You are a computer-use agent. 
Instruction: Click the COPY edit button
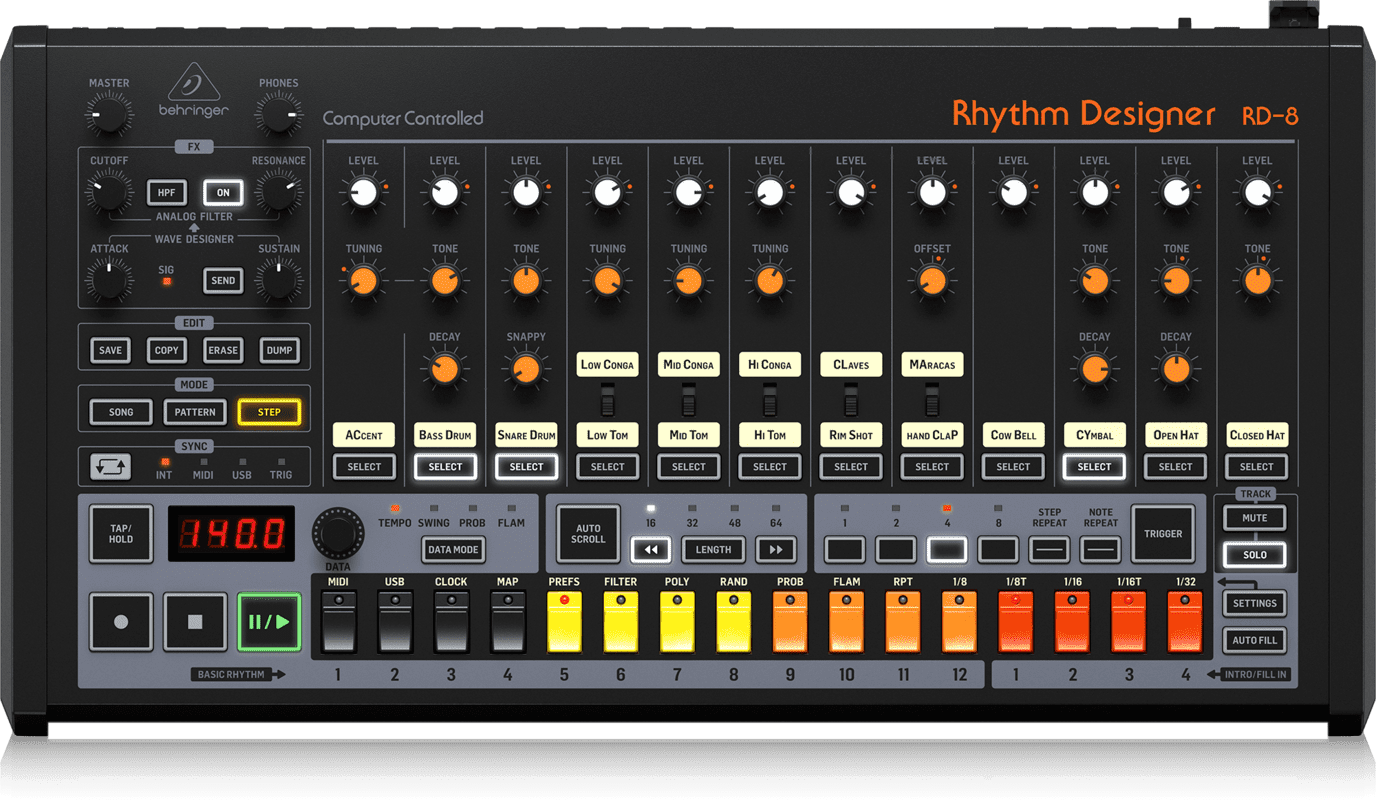(166, 351)
